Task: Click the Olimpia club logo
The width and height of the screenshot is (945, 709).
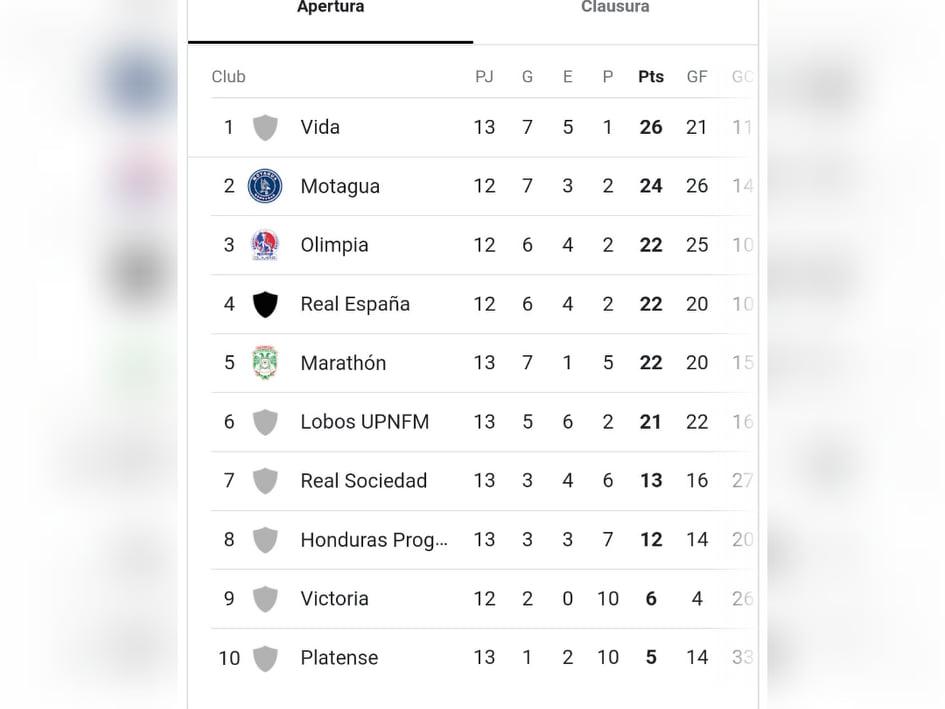Action: click(x=265, y=245)
